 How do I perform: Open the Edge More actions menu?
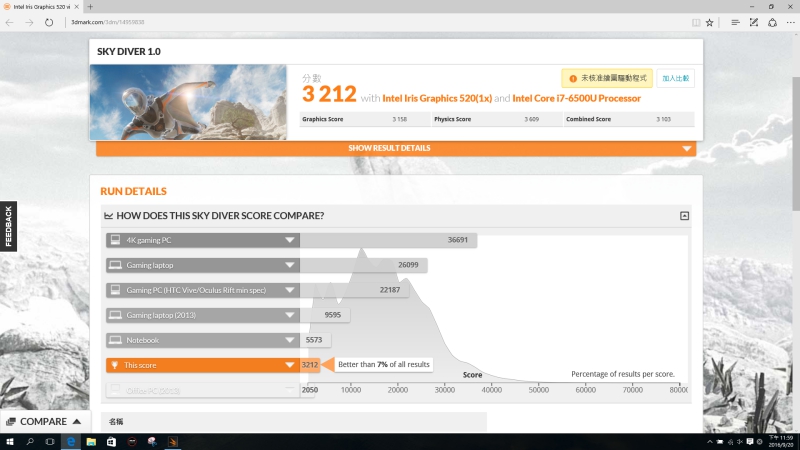click(790, 22)
